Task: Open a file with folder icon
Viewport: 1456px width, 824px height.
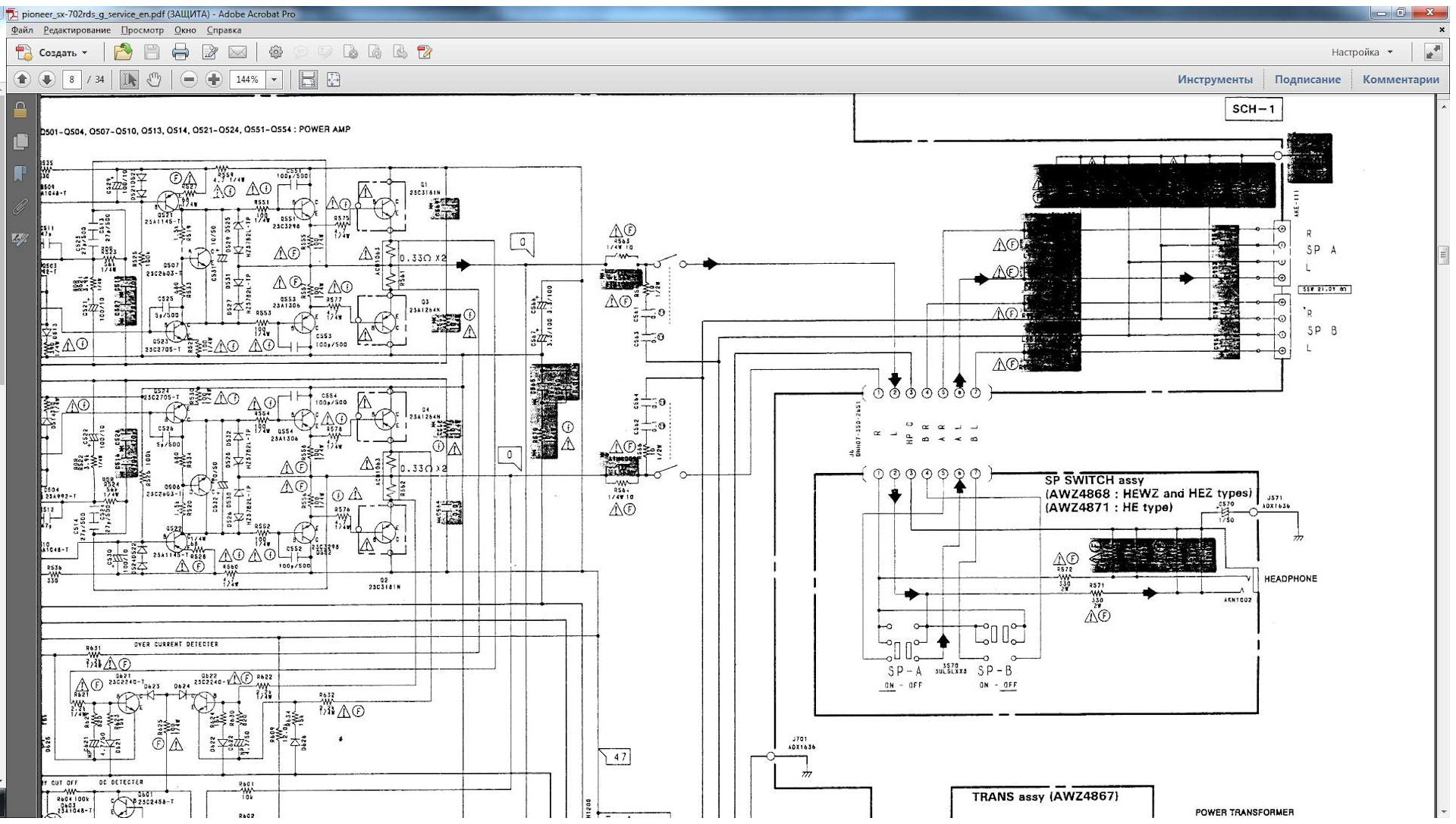Action: point(123,52)
